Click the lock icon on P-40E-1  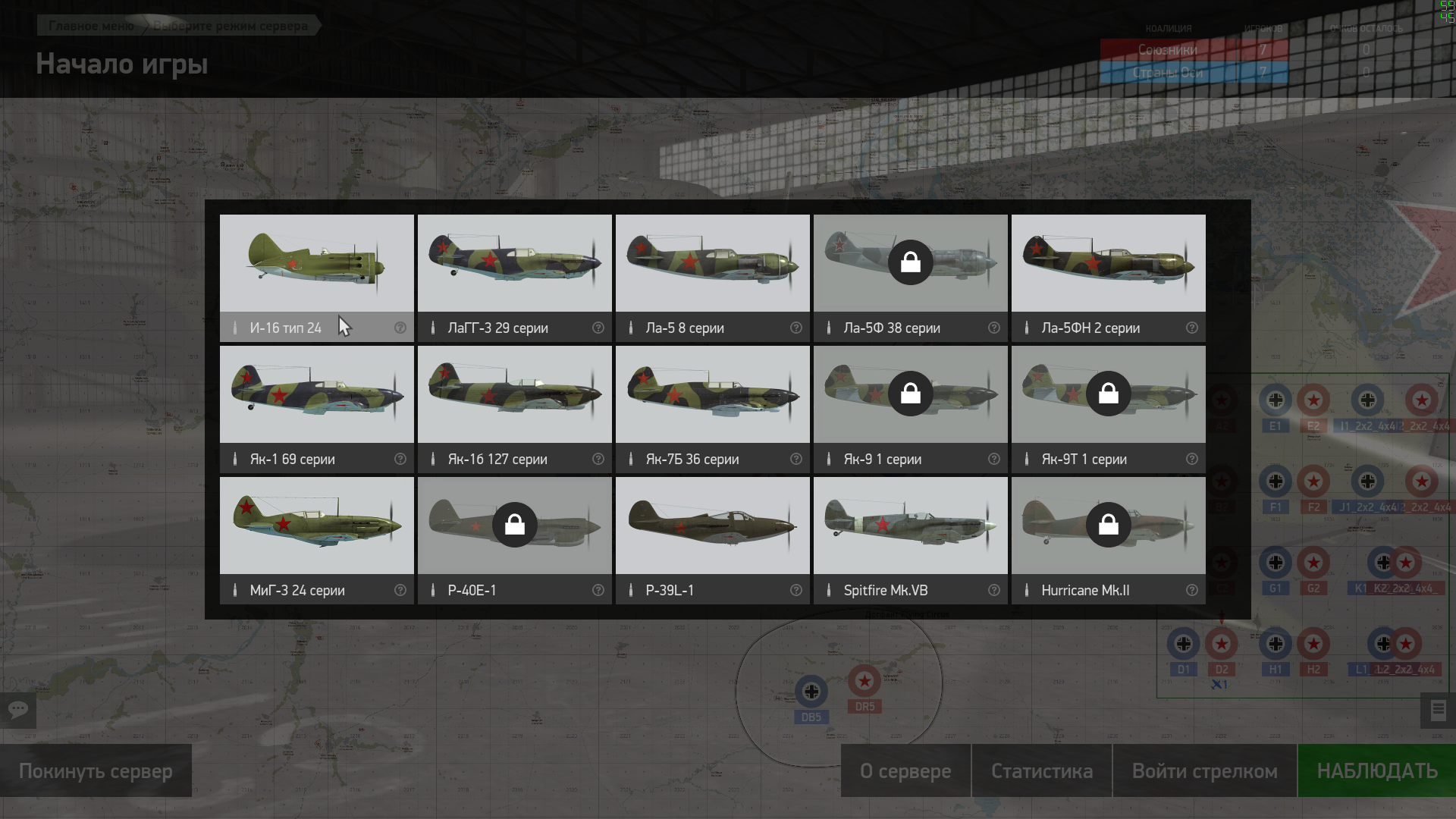point(514,524)
